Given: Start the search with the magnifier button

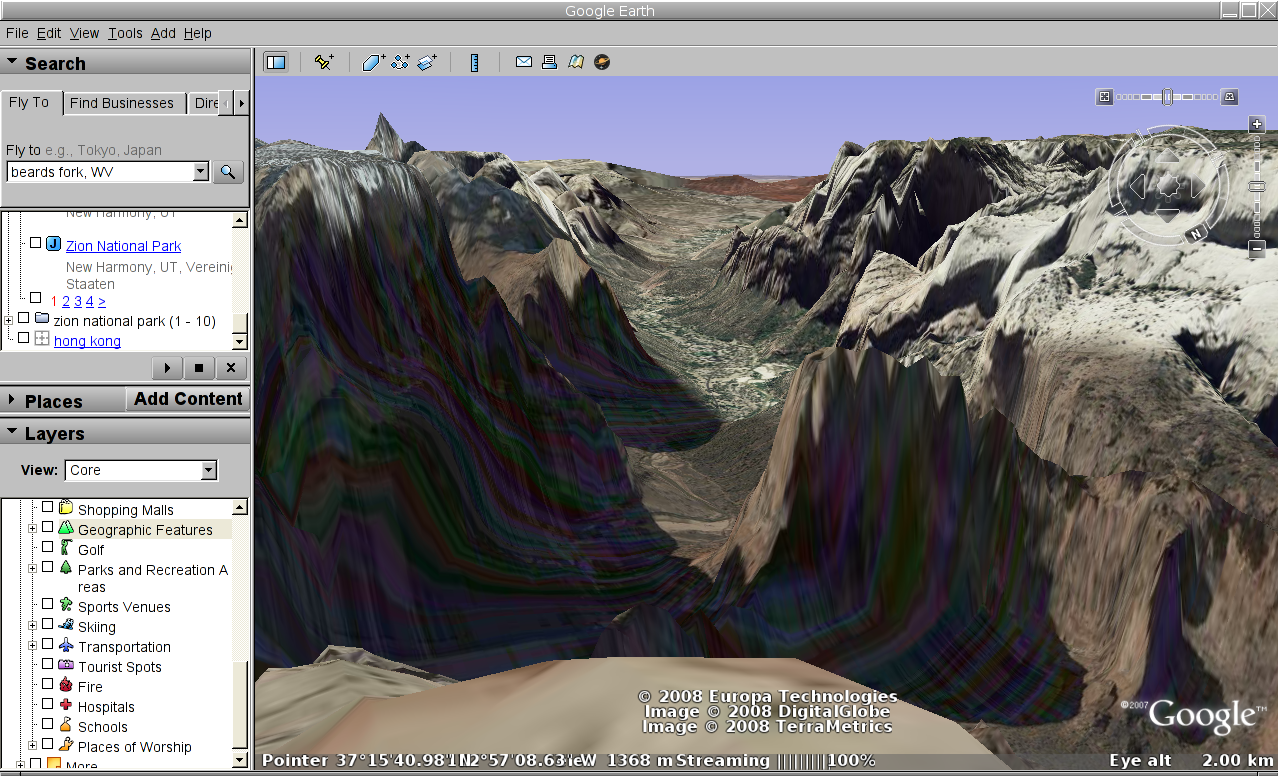Looking at the screenshot, I should pyautogui.click(x=229, y=172).
